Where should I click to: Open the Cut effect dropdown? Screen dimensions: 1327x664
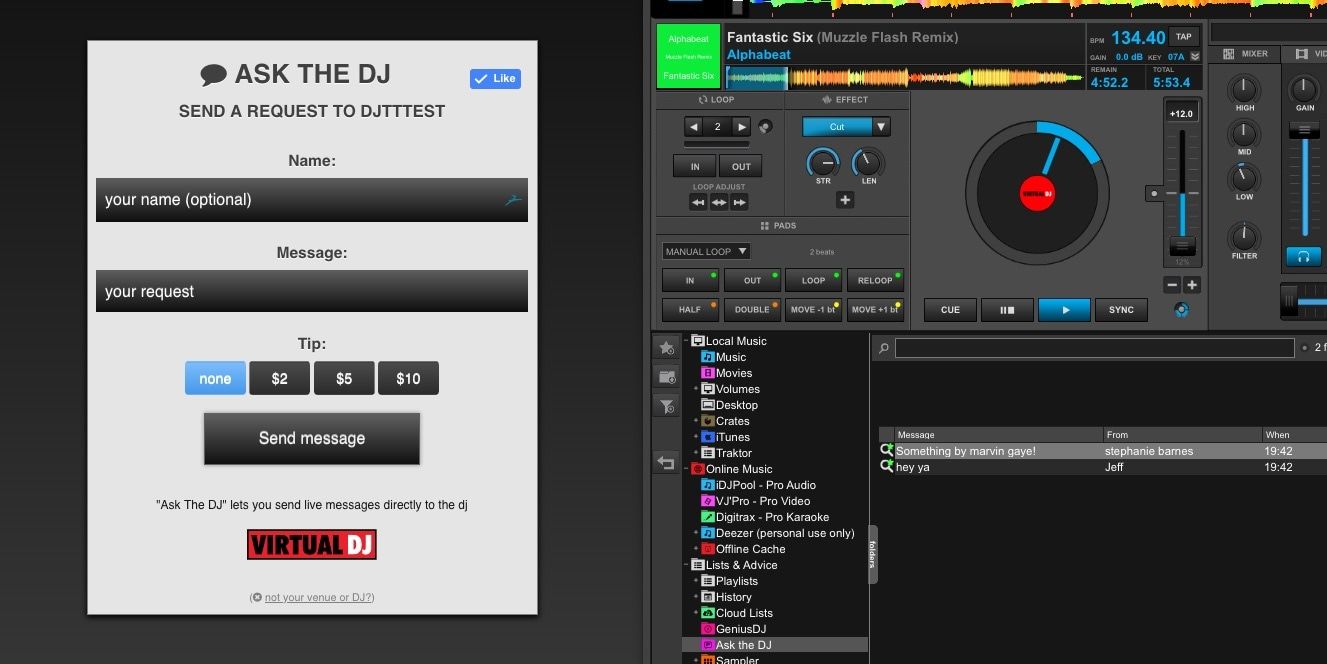880,126
